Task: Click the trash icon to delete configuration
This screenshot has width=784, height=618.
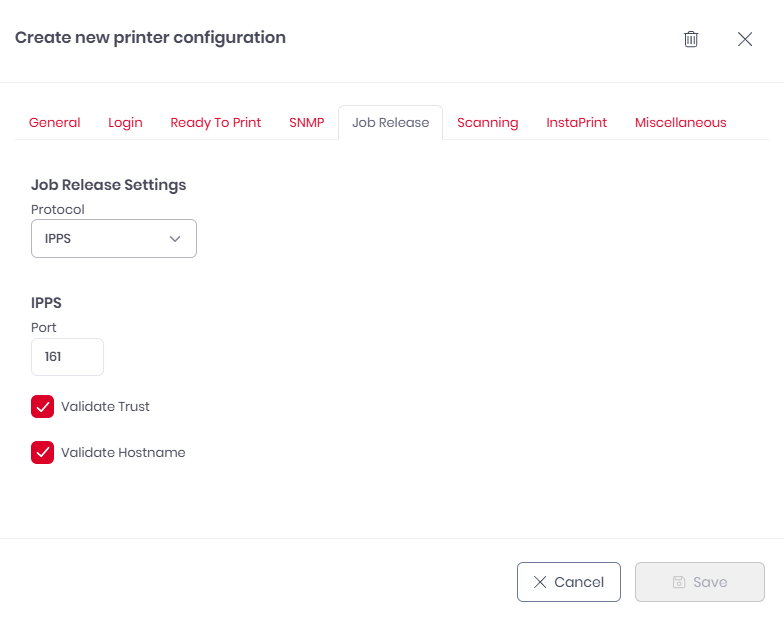Action: click(691, 39)
